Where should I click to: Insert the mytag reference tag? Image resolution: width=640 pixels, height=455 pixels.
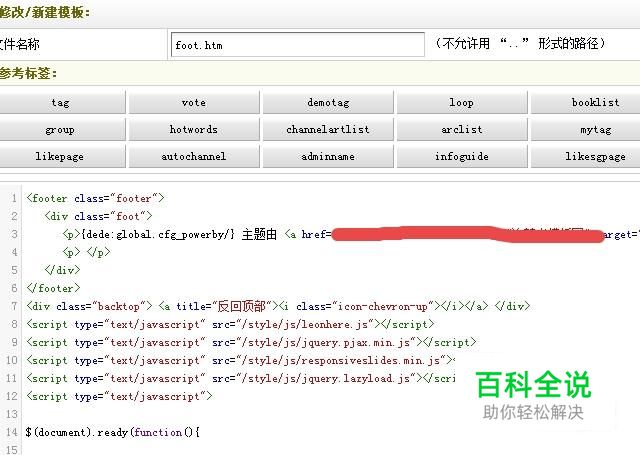point(585,129)
